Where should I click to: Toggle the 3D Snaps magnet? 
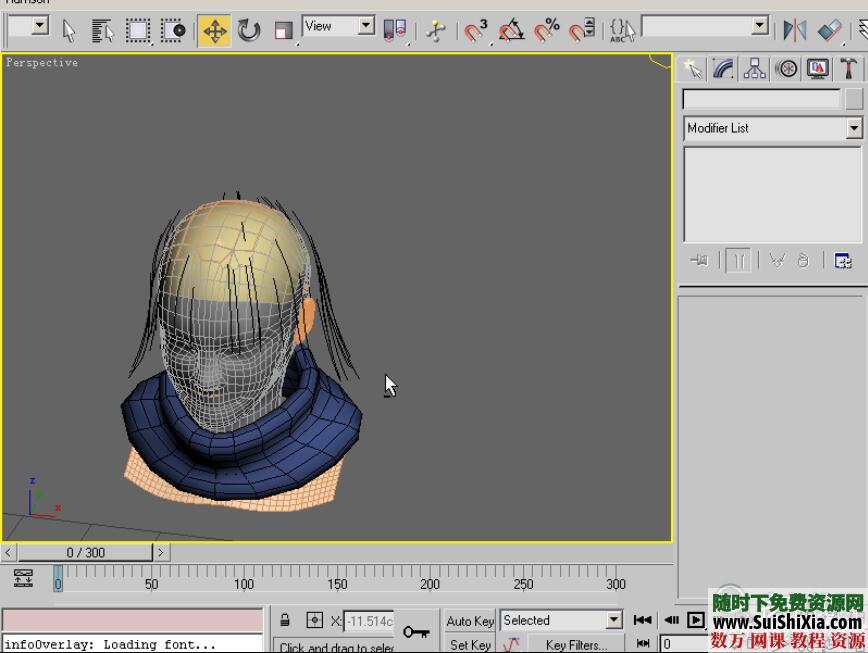click(472, 30)
